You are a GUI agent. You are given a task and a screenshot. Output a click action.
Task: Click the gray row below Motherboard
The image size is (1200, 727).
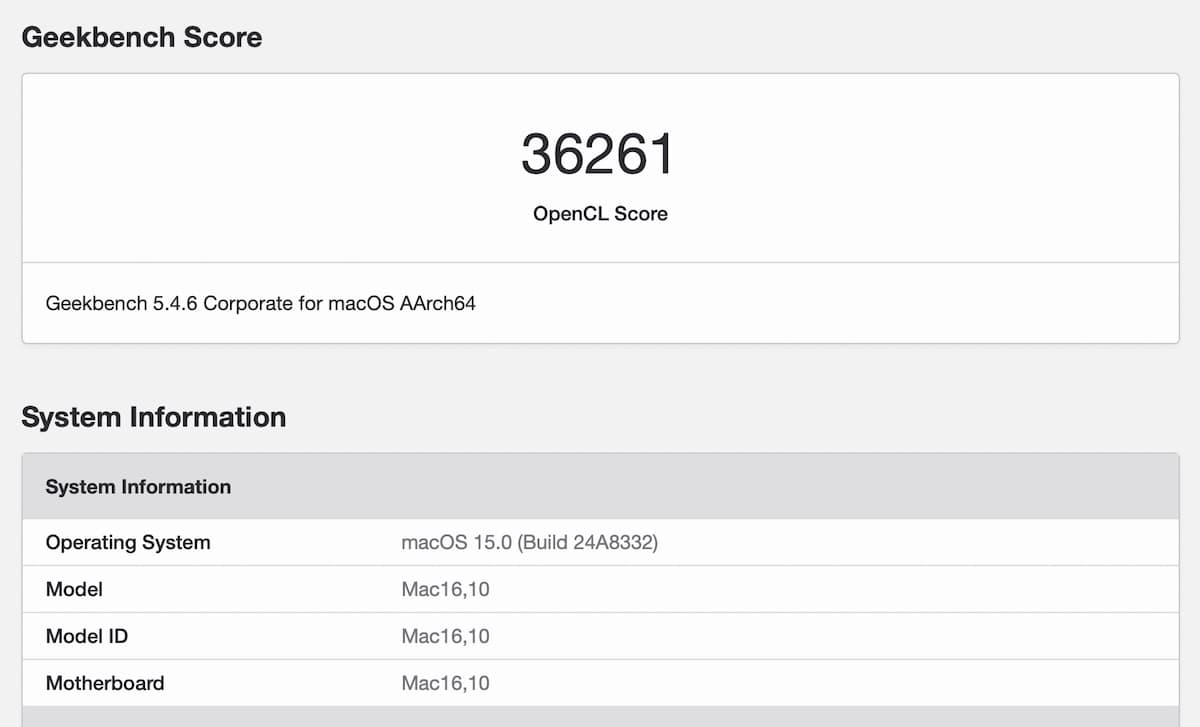600,717
